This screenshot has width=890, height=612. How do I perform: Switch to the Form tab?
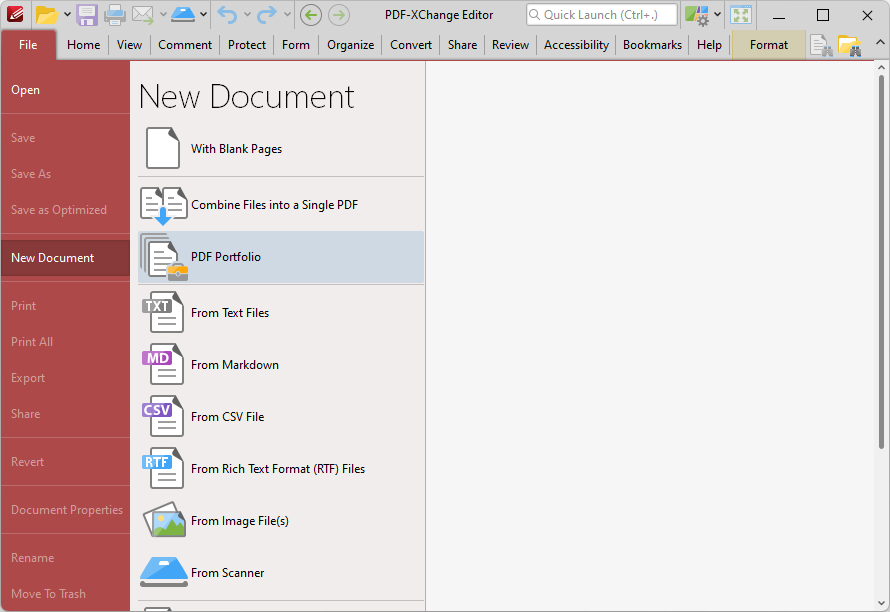(296, 45)
